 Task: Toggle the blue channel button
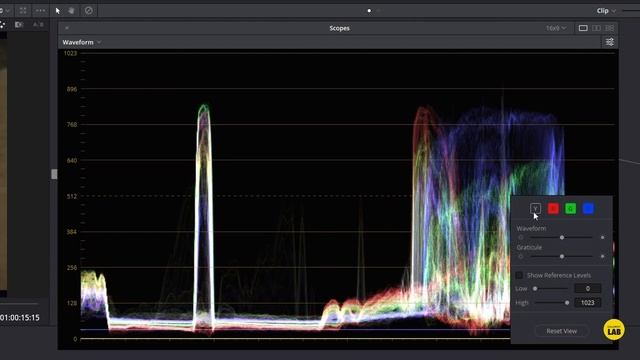[588, 209]
